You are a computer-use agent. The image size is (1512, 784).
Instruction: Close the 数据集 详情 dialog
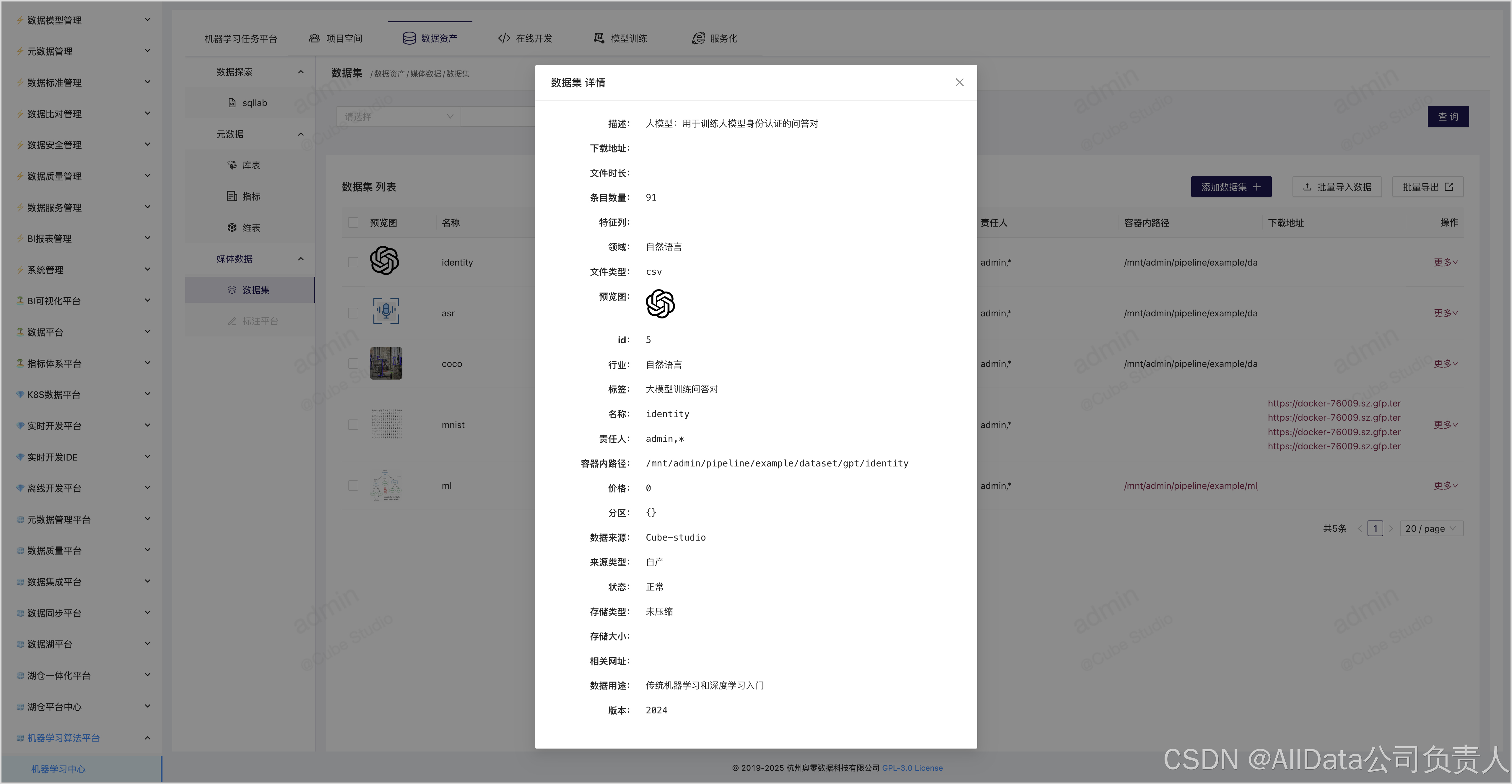coord(959,82)
